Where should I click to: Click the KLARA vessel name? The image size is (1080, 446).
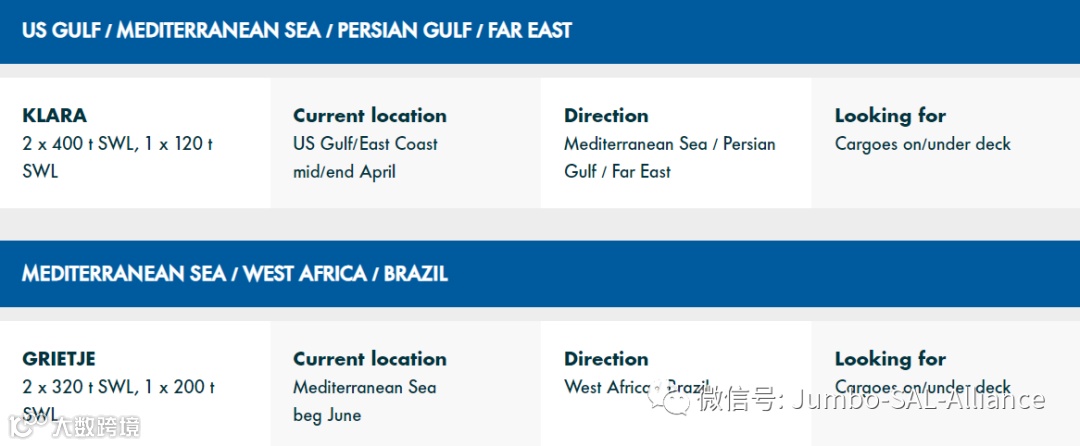point(54,116)
